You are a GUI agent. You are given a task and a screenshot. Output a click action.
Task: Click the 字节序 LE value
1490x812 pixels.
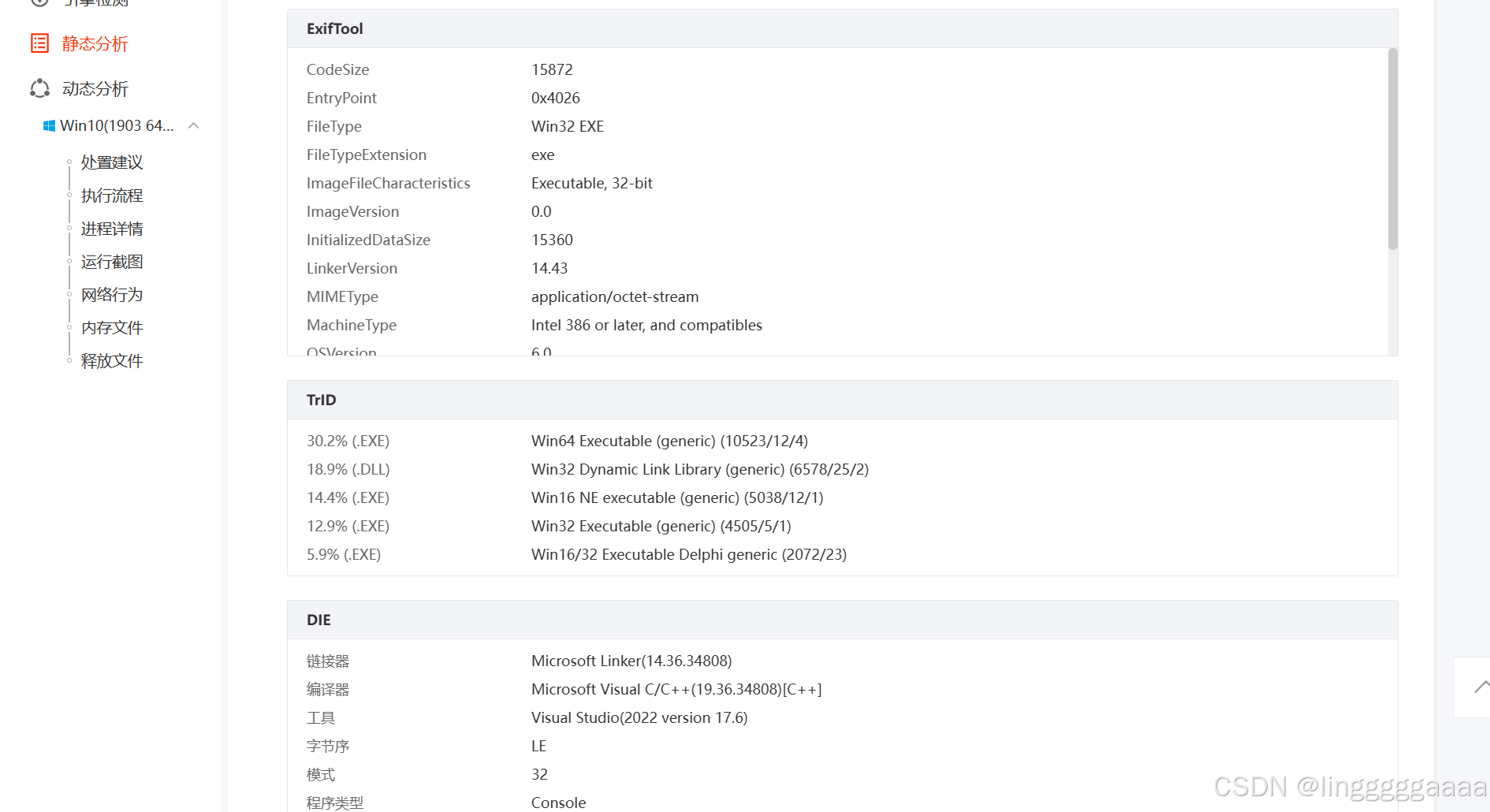tap(538, 746)
